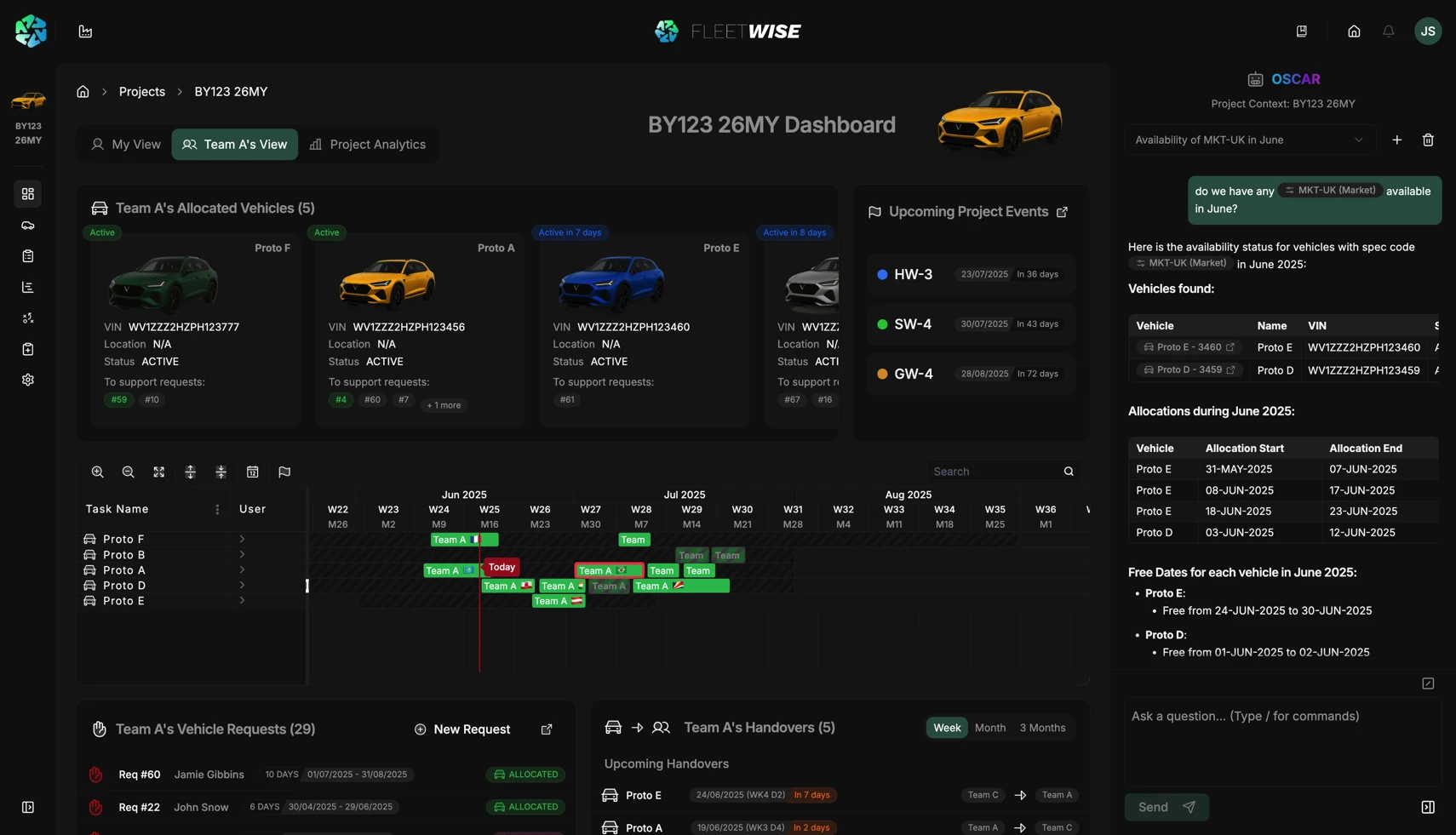This screenshot has height=835, width=1456.
Task: Go to home via top-right house icon
Action: tap(1354, 31)
